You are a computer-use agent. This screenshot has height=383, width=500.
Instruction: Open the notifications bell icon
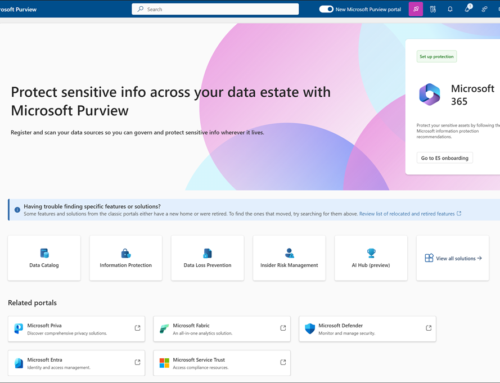tap(450, 9)
